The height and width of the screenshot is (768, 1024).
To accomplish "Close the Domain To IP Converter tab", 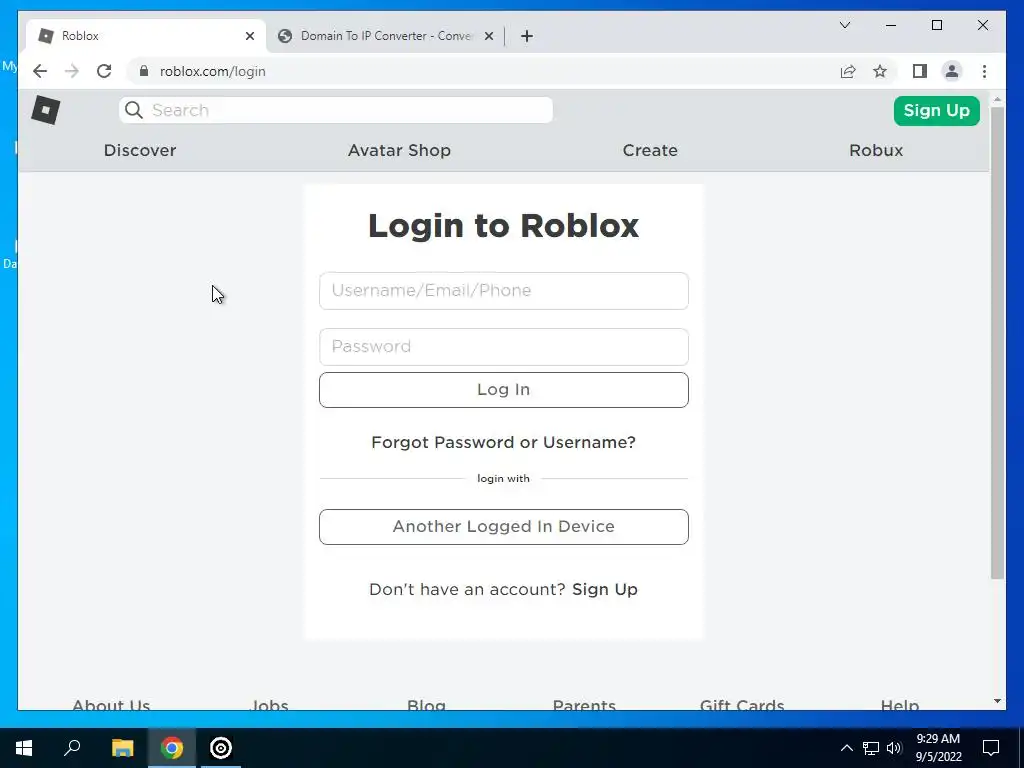I will coord(488,36).
